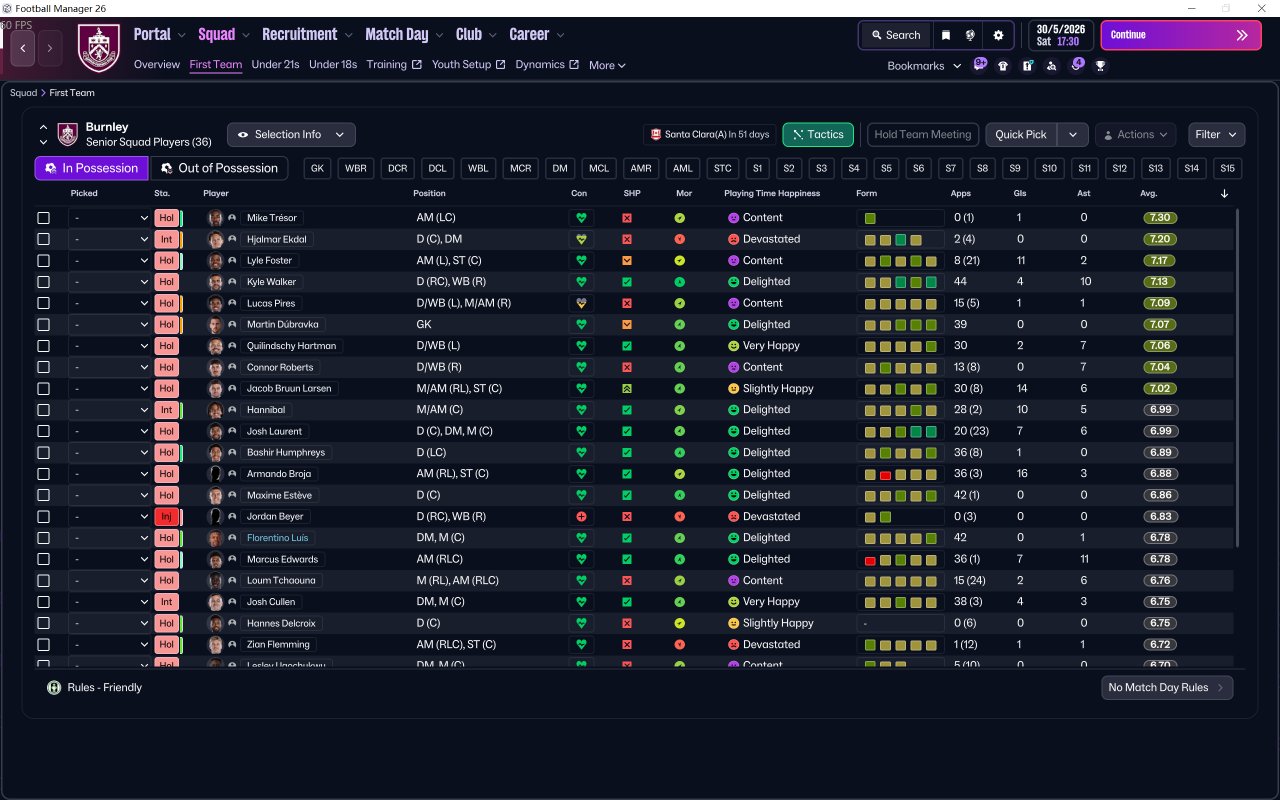The width and height of the screenshot is (1280, 800).
Task: Click the Rules - Friendly icon
Action: (54, 688)
